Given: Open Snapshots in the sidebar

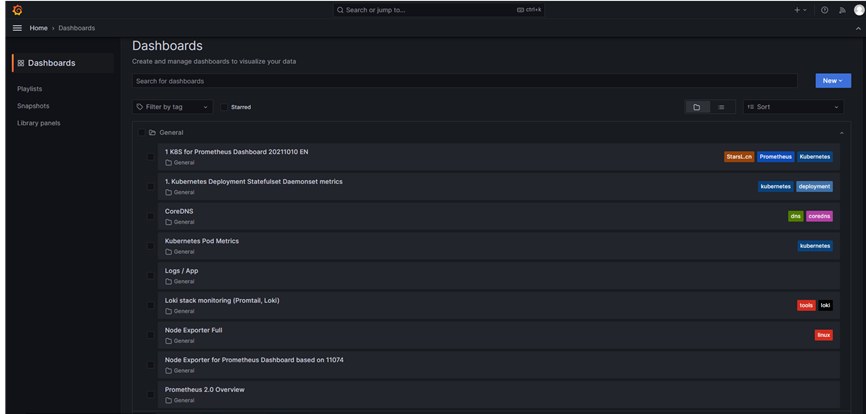Looking at the screenshot, I should pos(33,106).
